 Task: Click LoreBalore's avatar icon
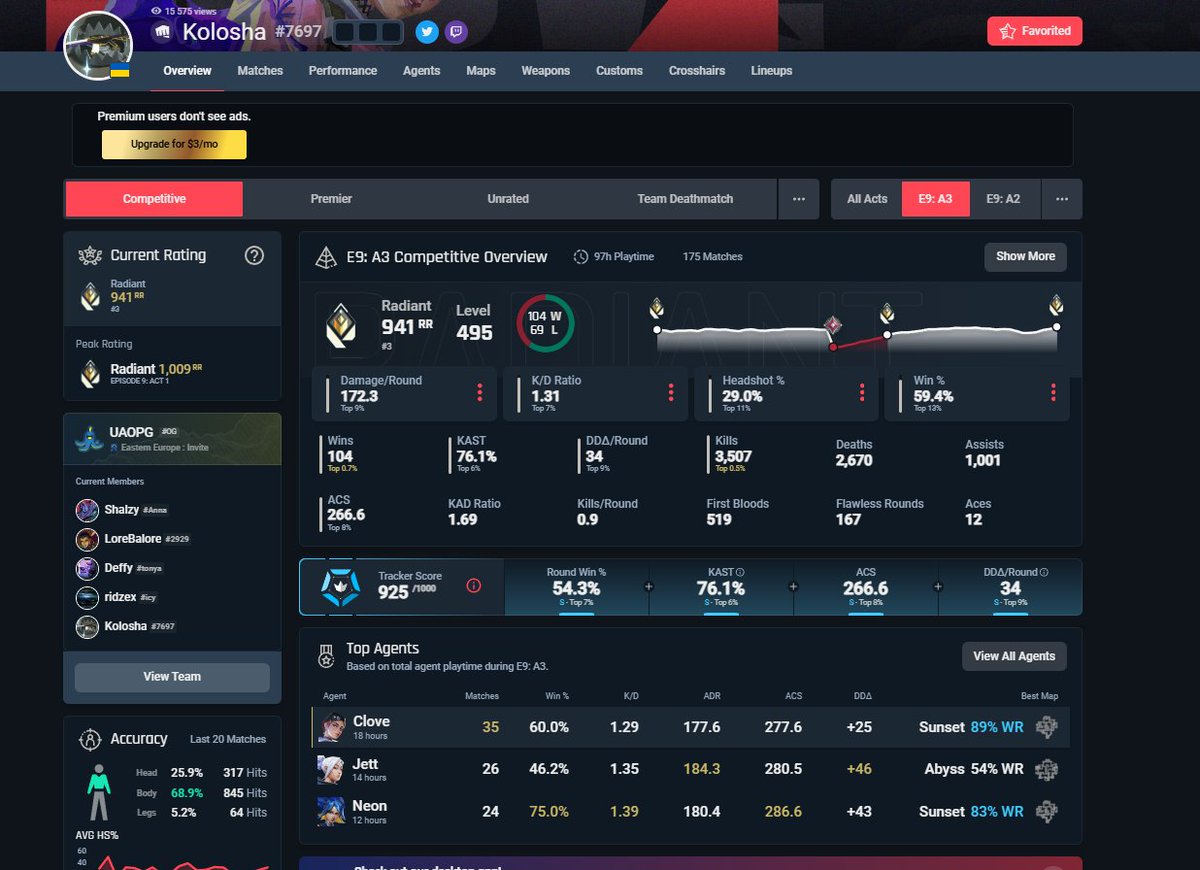(87, 539)
